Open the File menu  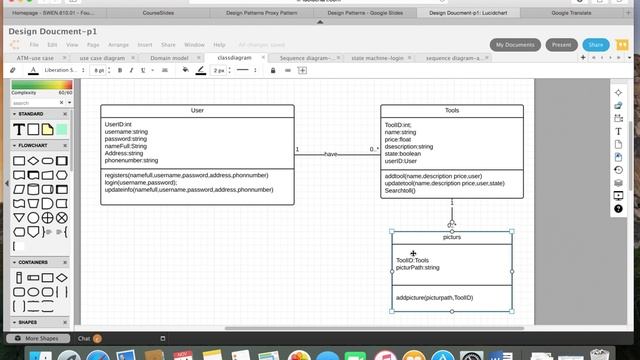tap(34, 44)
